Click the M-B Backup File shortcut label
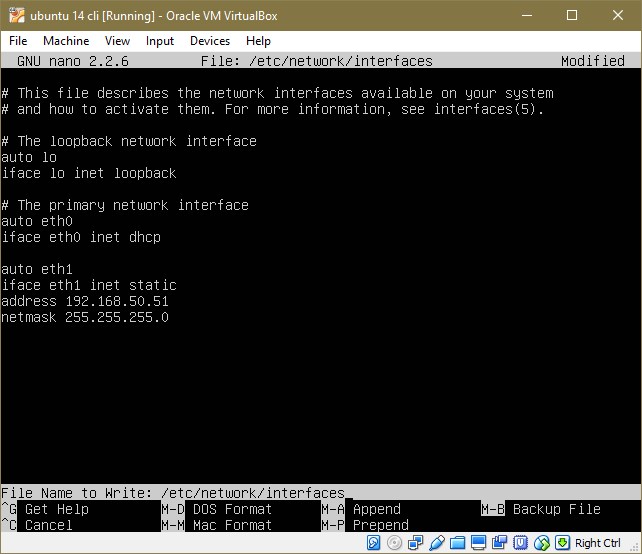 click(x=541, y=509)
